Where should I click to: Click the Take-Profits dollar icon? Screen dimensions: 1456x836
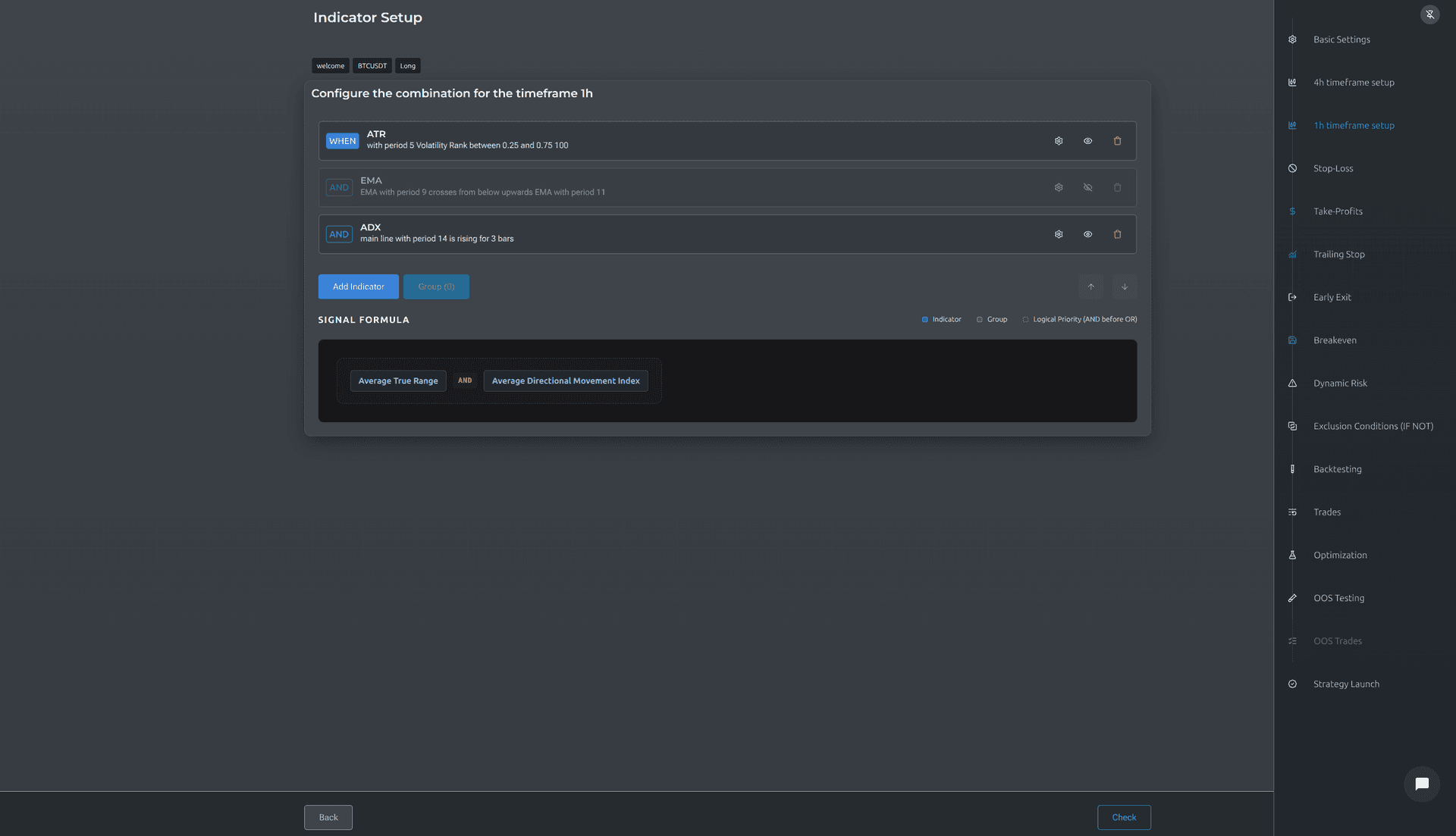coord(1292,211)
